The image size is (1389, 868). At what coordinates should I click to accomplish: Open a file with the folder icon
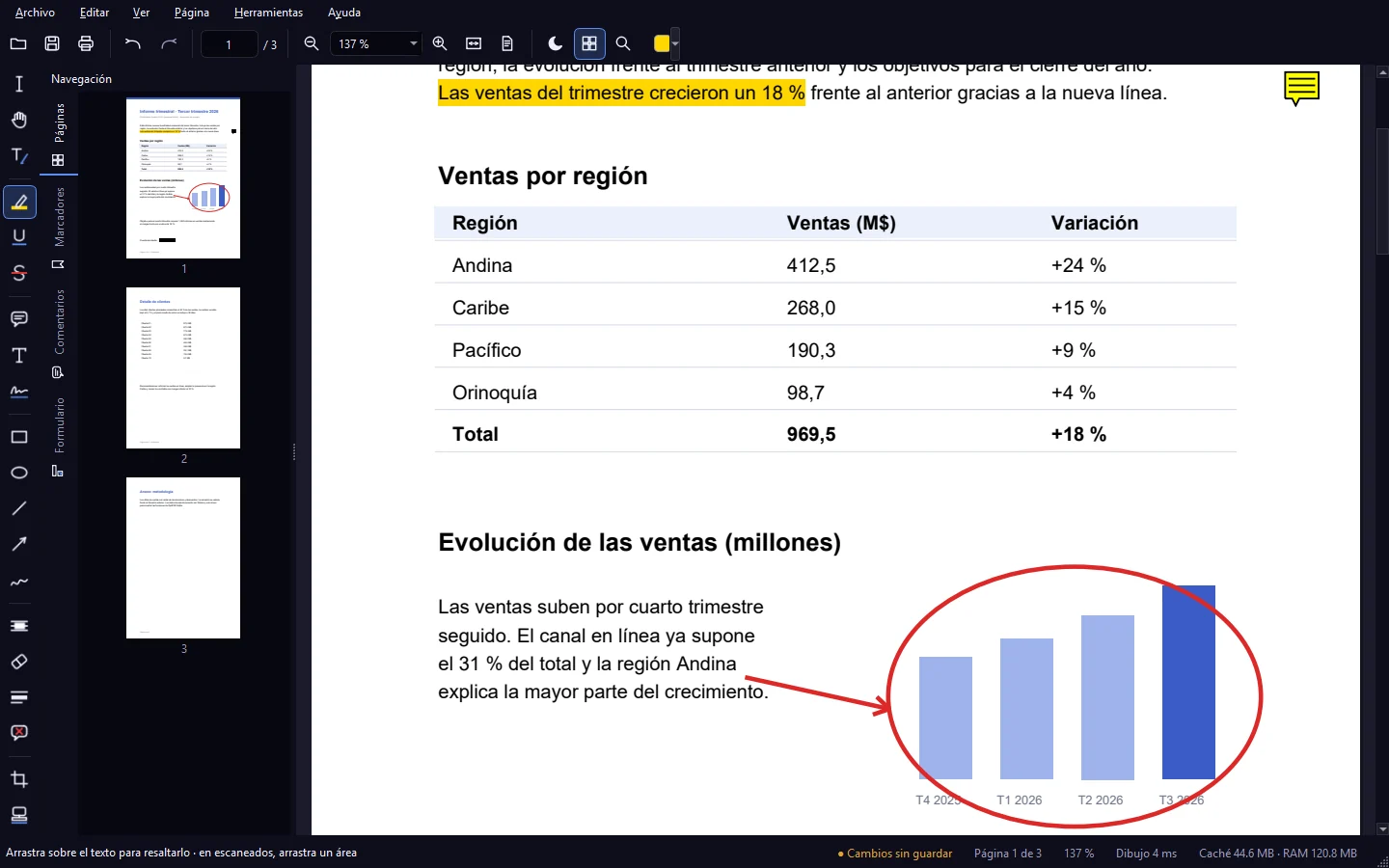[18, 43]
